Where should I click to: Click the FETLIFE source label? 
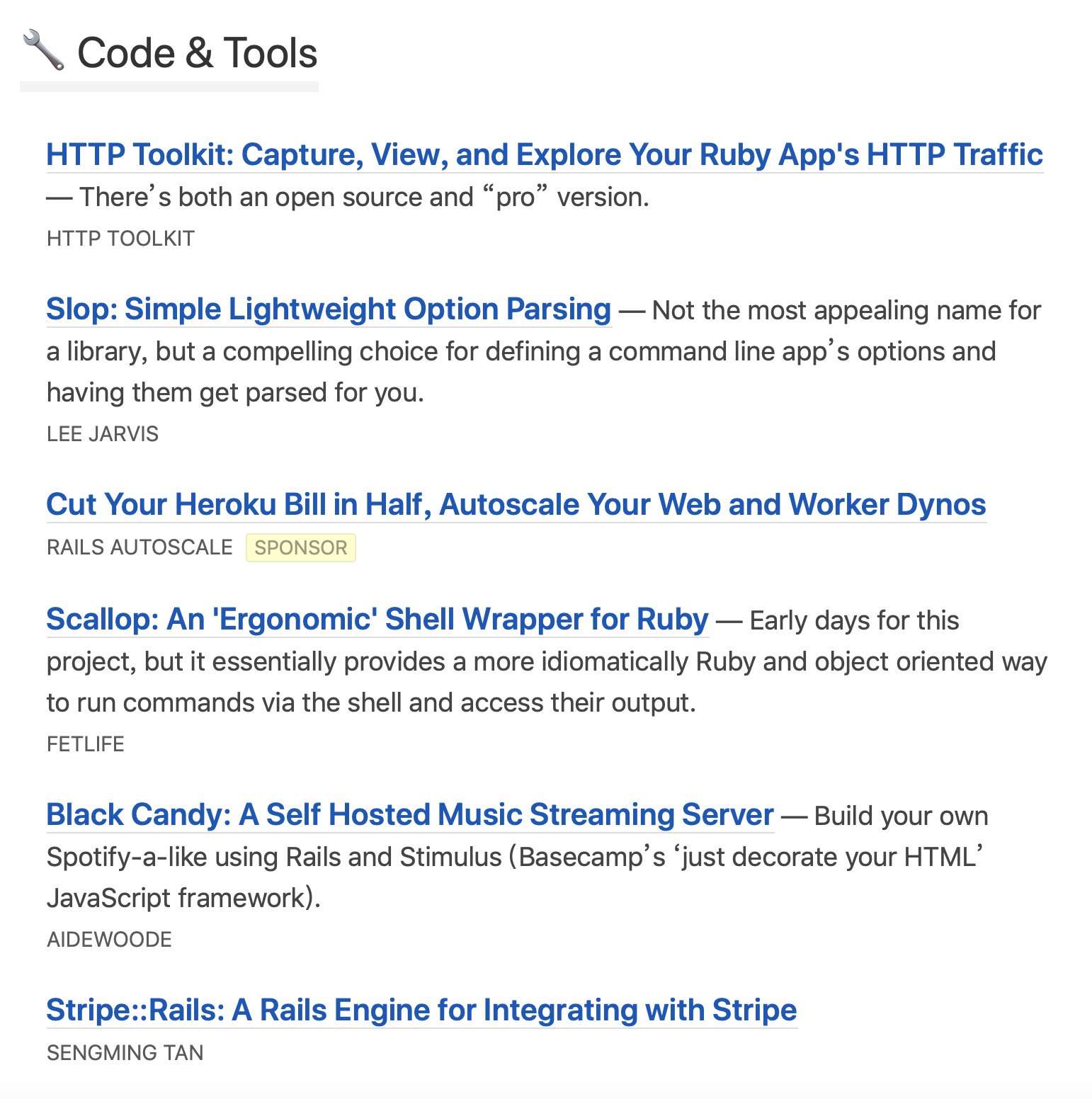(x=86, y=744)
